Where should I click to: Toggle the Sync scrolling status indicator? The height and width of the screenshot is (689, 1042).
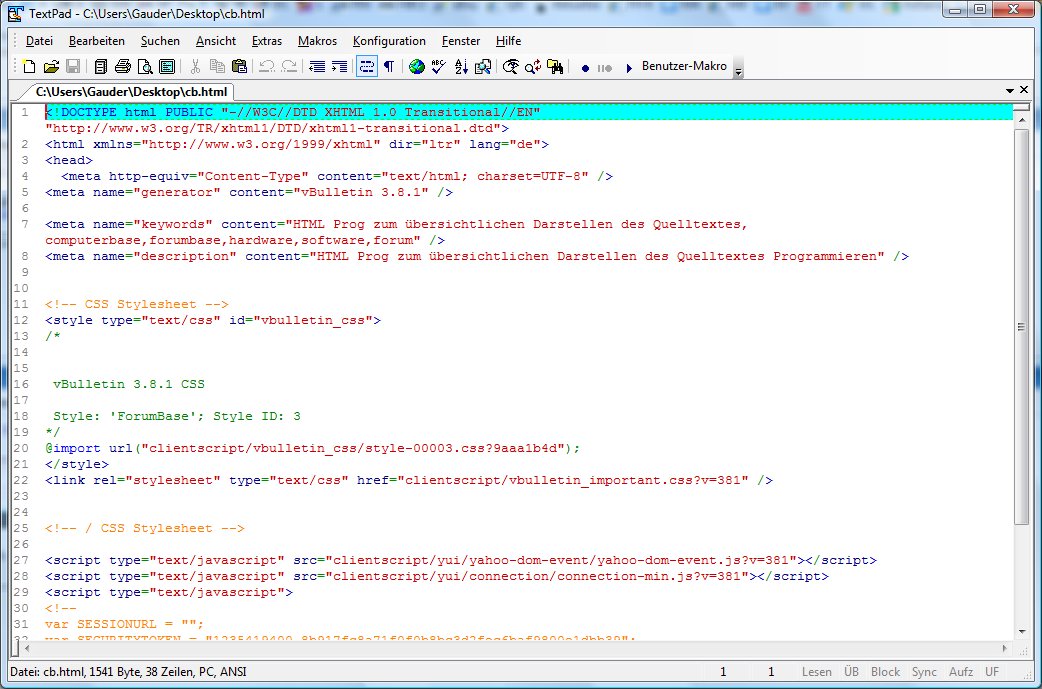tap(924, 672)
